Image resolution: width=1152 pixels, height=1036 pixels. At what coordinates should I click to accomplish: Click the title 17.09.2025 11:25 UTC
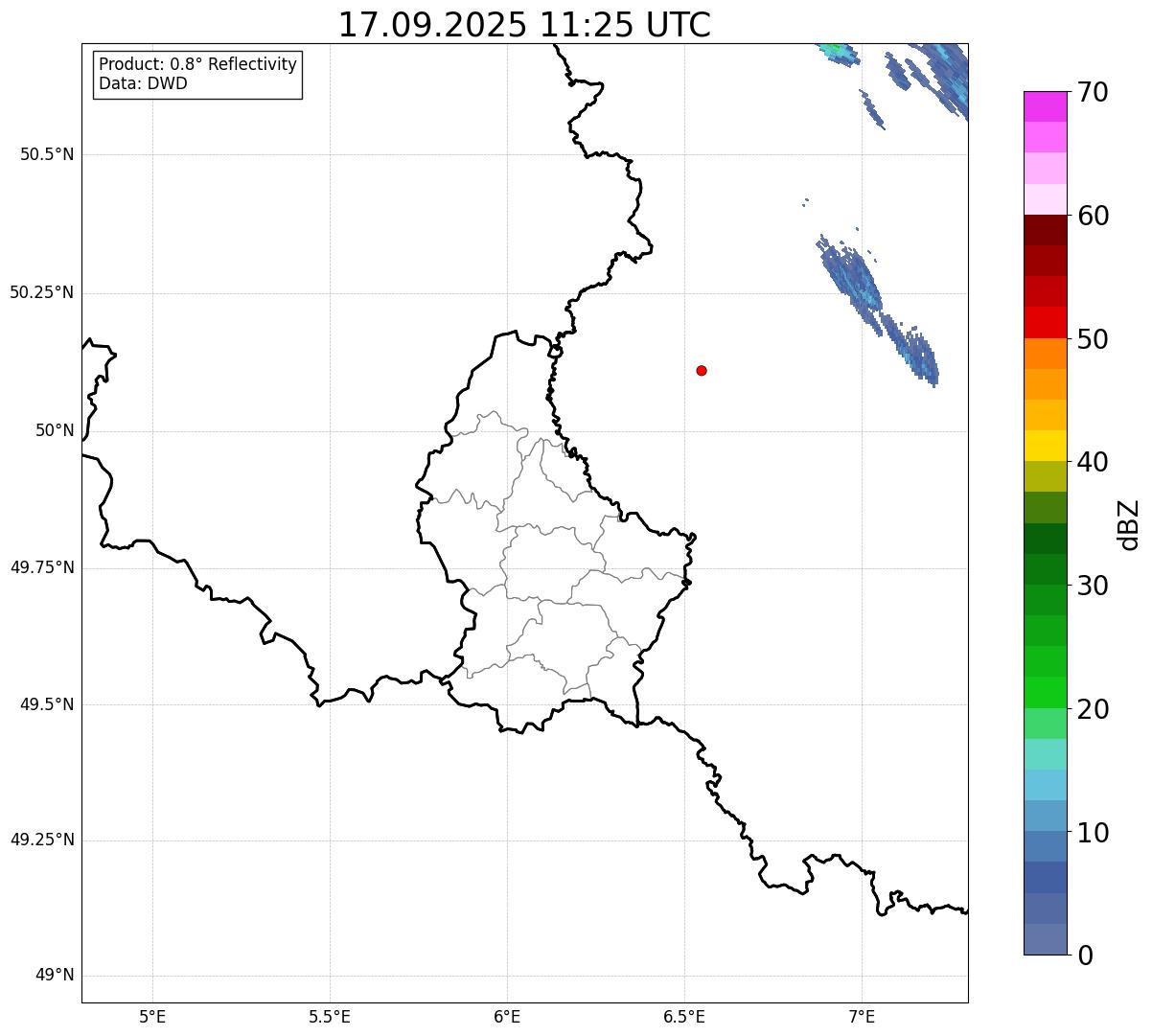point(524,25)
